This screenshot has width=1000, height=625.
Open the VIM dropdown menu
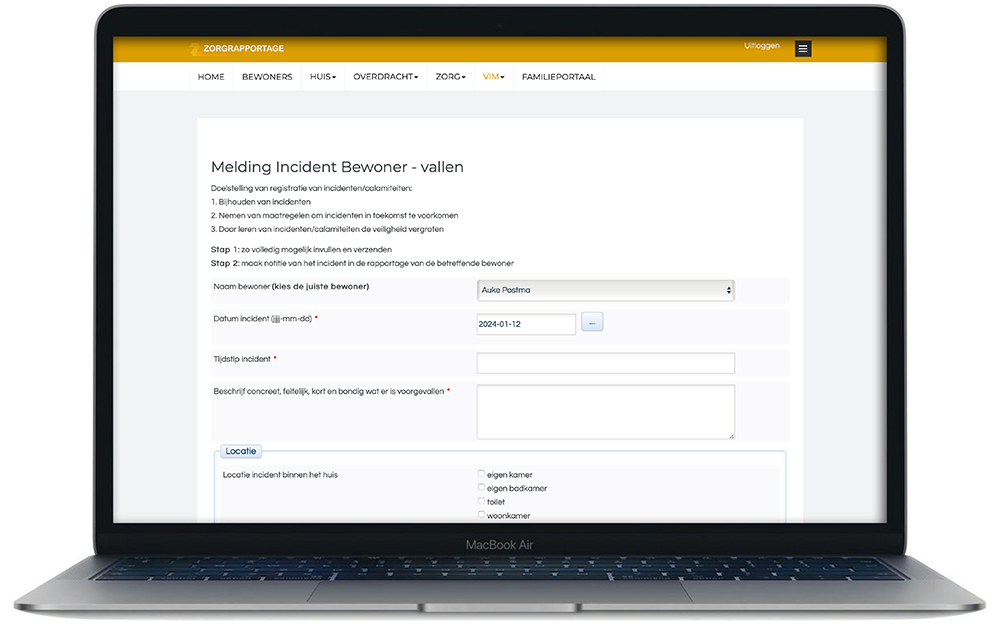click(x=493, y=77)
